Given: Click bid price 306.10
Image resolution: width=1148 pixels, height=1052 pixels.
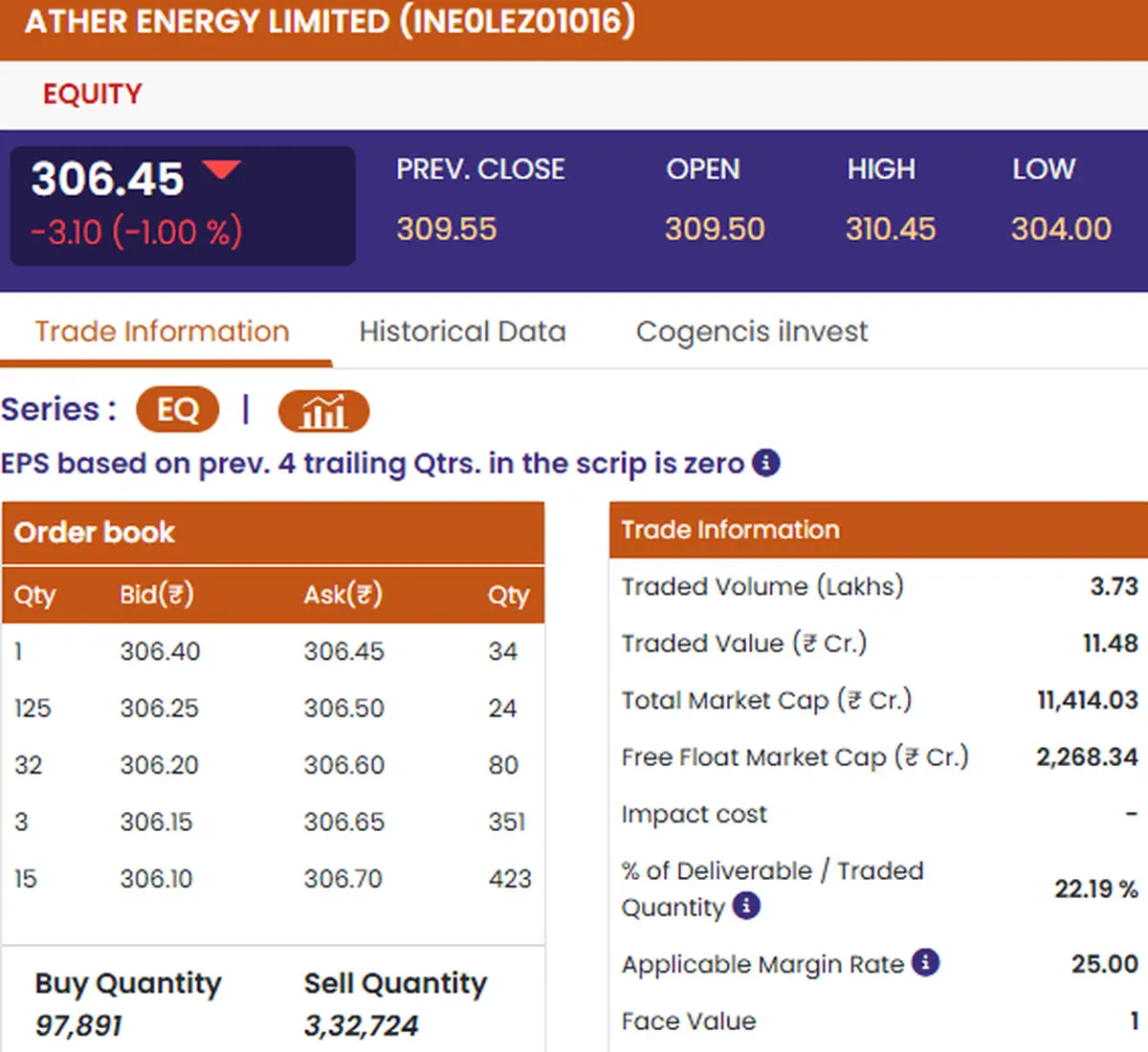Looking at the screenshot, I should pyautogui.click(x=156, y=879).
